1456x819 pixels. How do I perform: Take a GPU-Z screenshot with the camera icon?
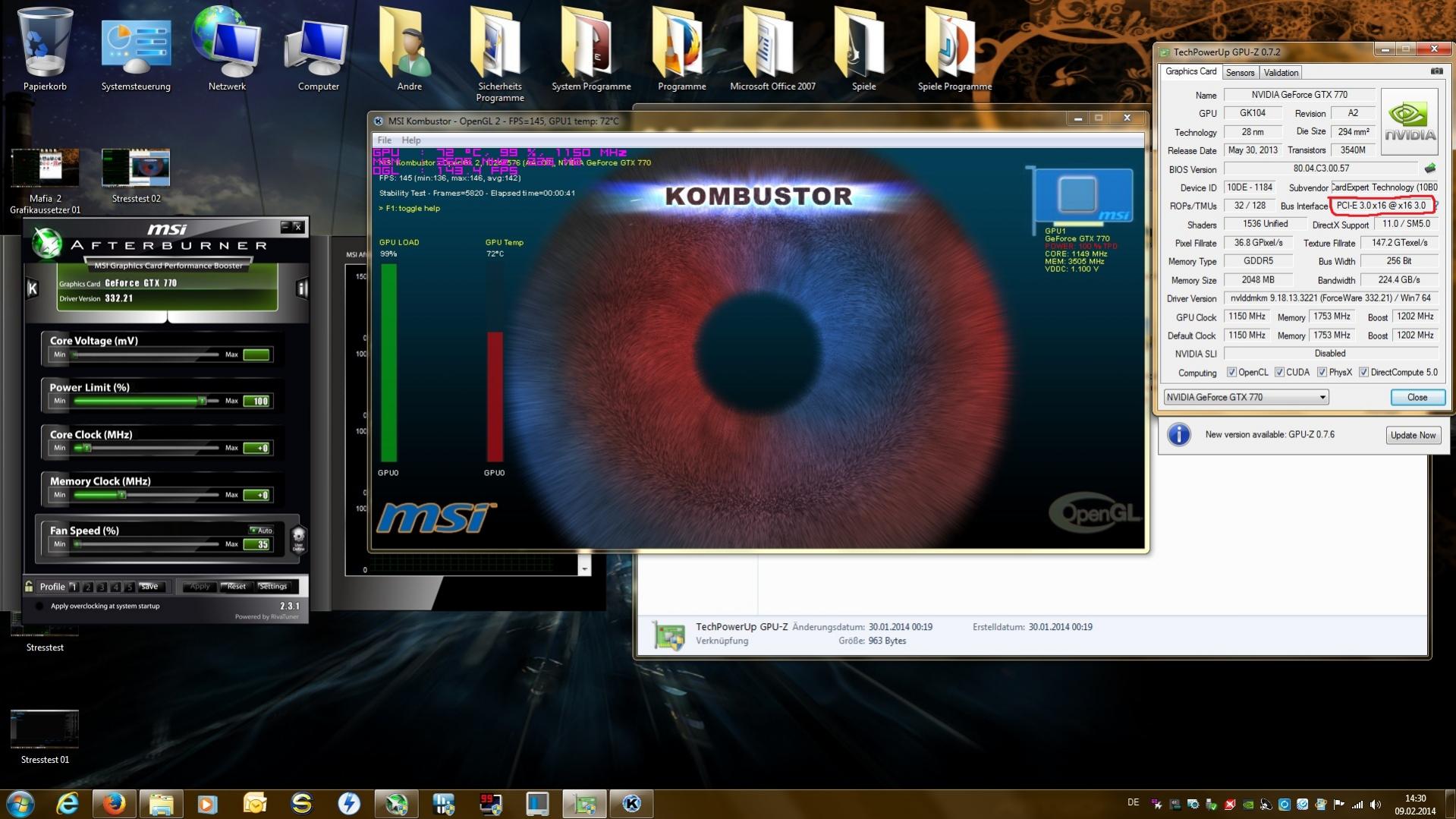(1436, 71)
